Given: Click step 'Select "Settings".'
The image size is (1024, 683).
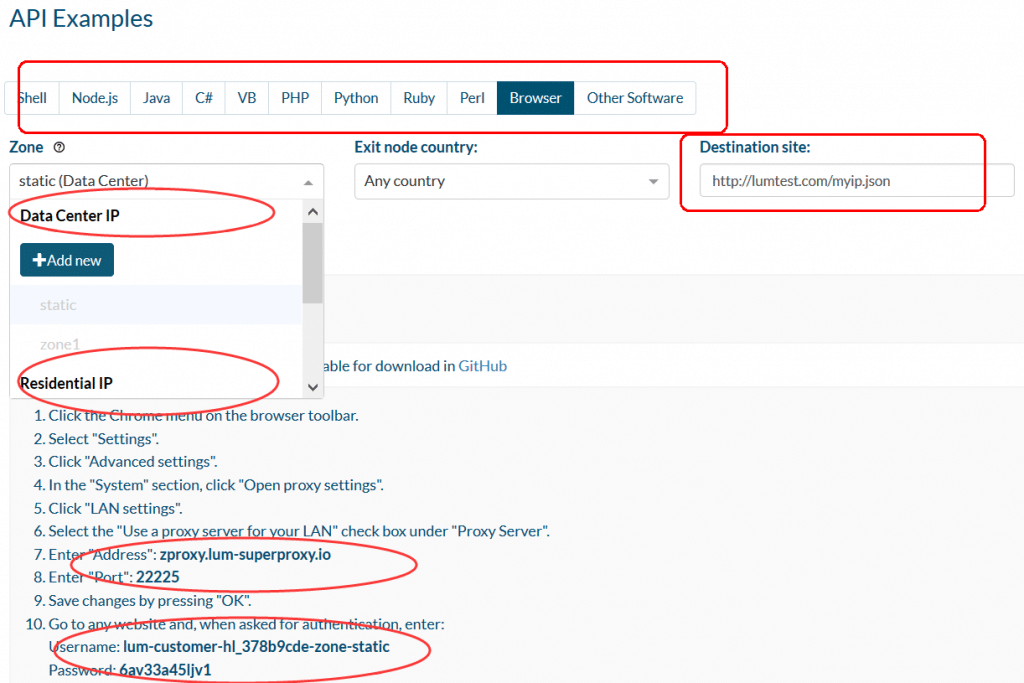Looking at the screenshot, I should (x=103, y=439).
